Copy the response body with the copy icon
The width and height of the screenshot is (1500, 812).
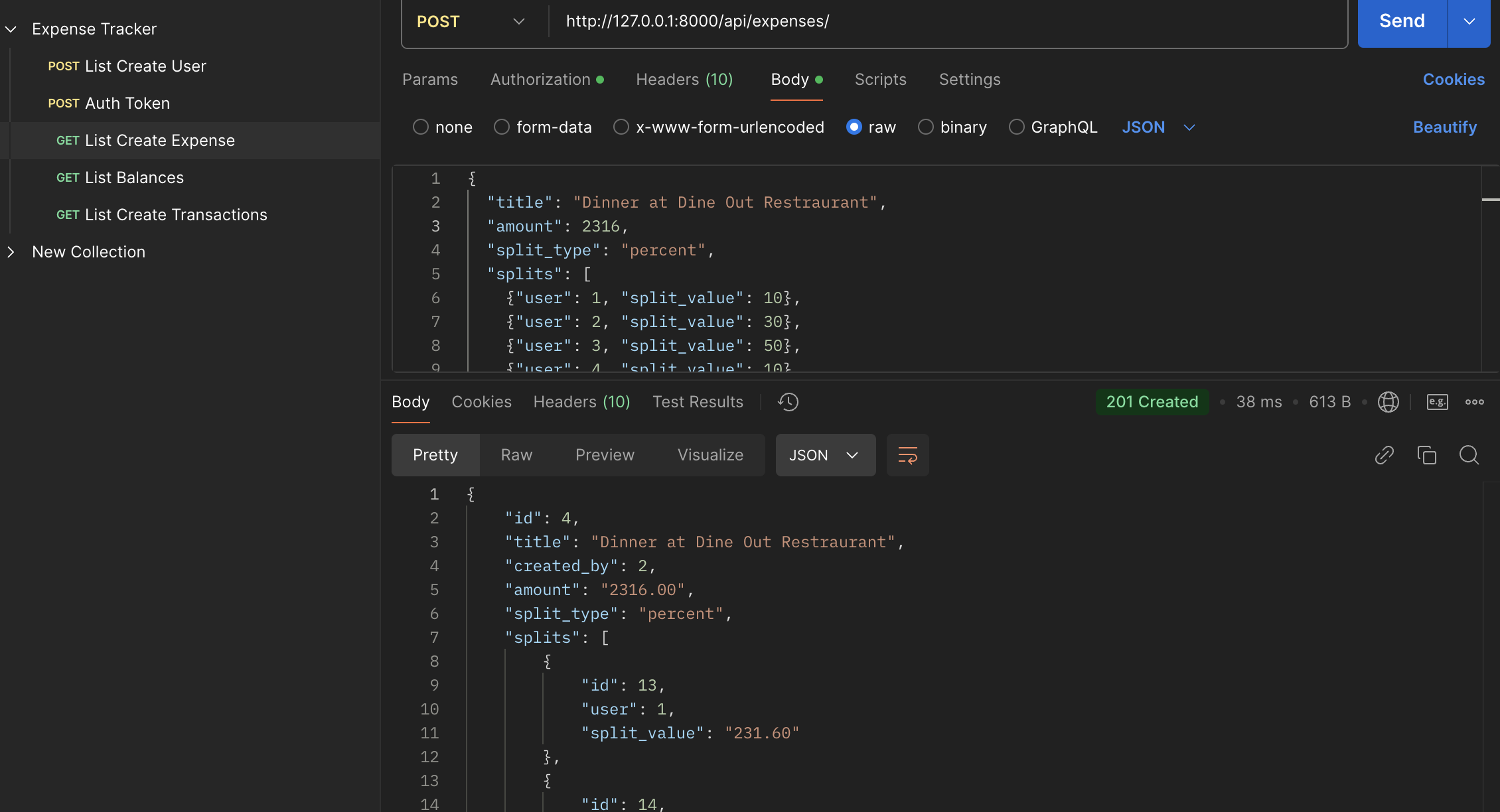tap(1427, 455)
